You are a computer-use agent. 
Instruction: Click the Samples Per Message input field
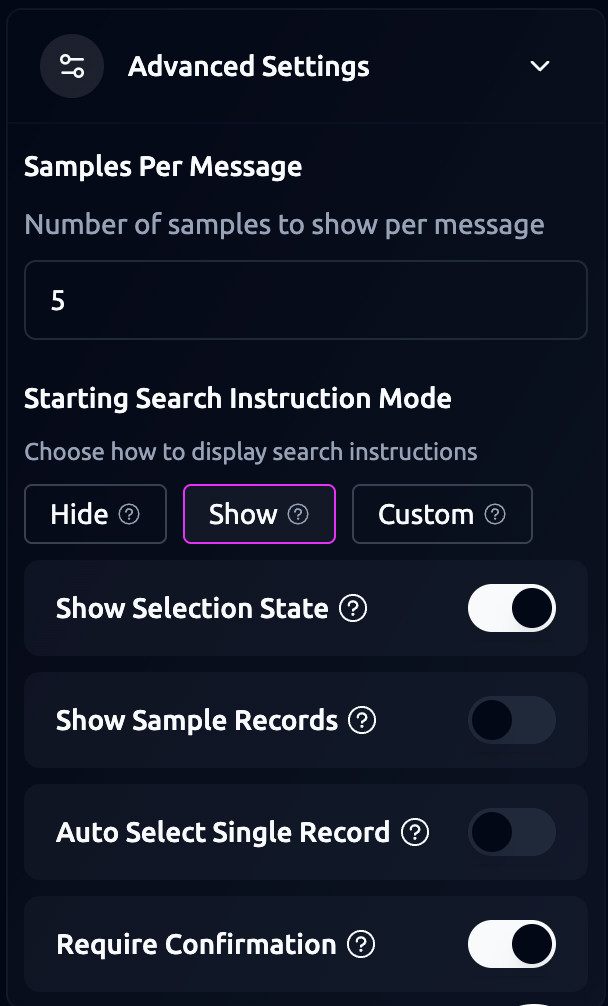[x=305, y=300]
